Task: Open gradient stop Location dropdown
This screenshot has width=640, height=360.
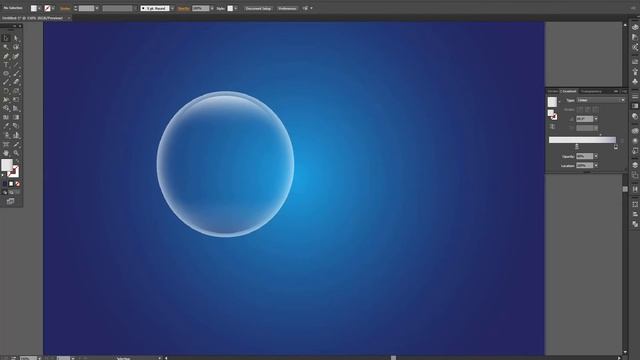Action: click(596, 165)
